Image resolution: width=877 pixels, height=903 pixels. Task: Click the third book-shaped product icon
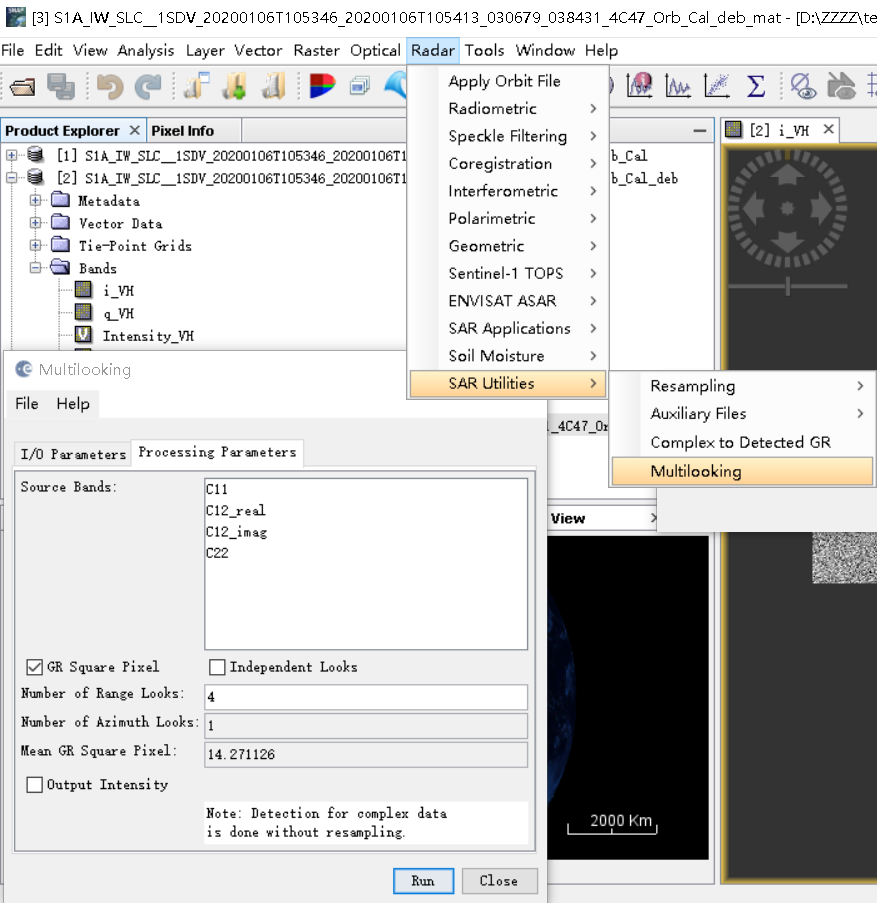pyautogui.click(x=274, y=86)
